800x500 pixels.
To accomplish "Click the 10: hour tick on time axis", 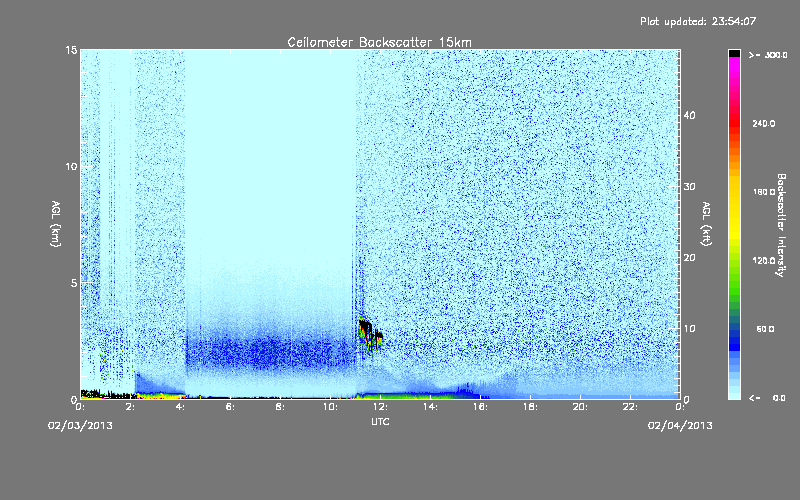I will pos(330,407).
